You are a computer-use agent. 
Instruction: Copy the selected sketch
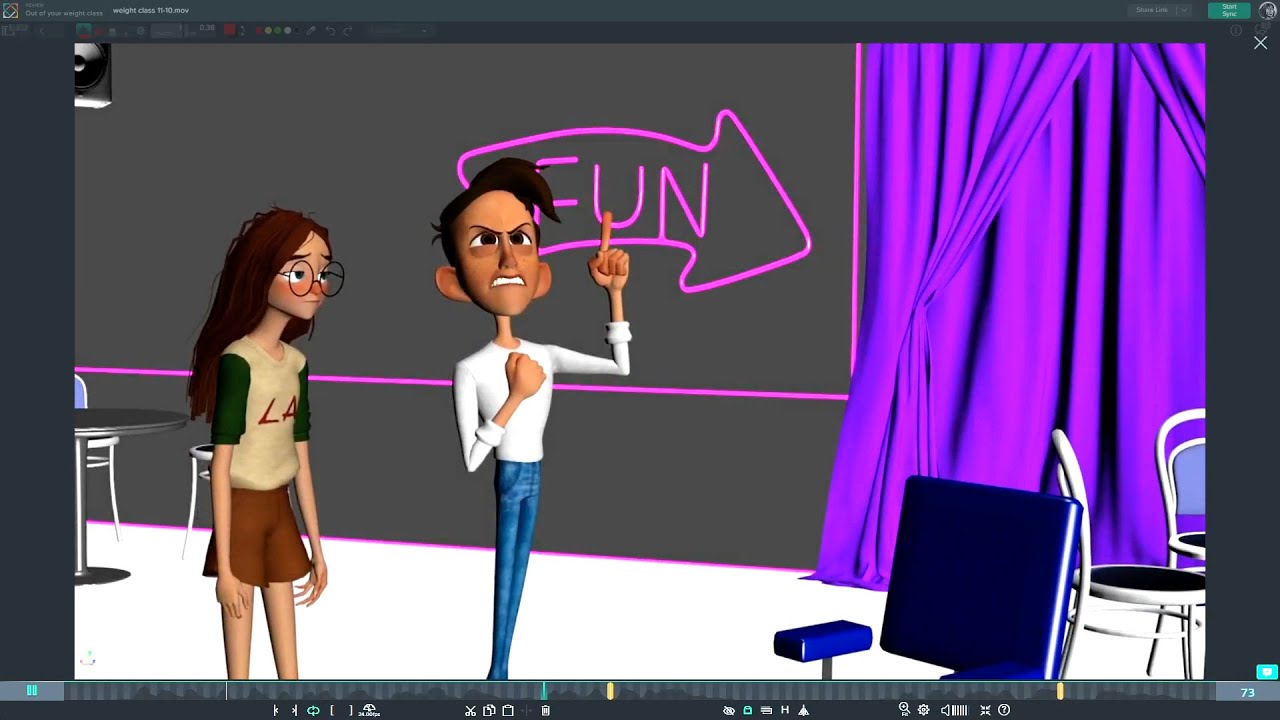coord(489,710)
